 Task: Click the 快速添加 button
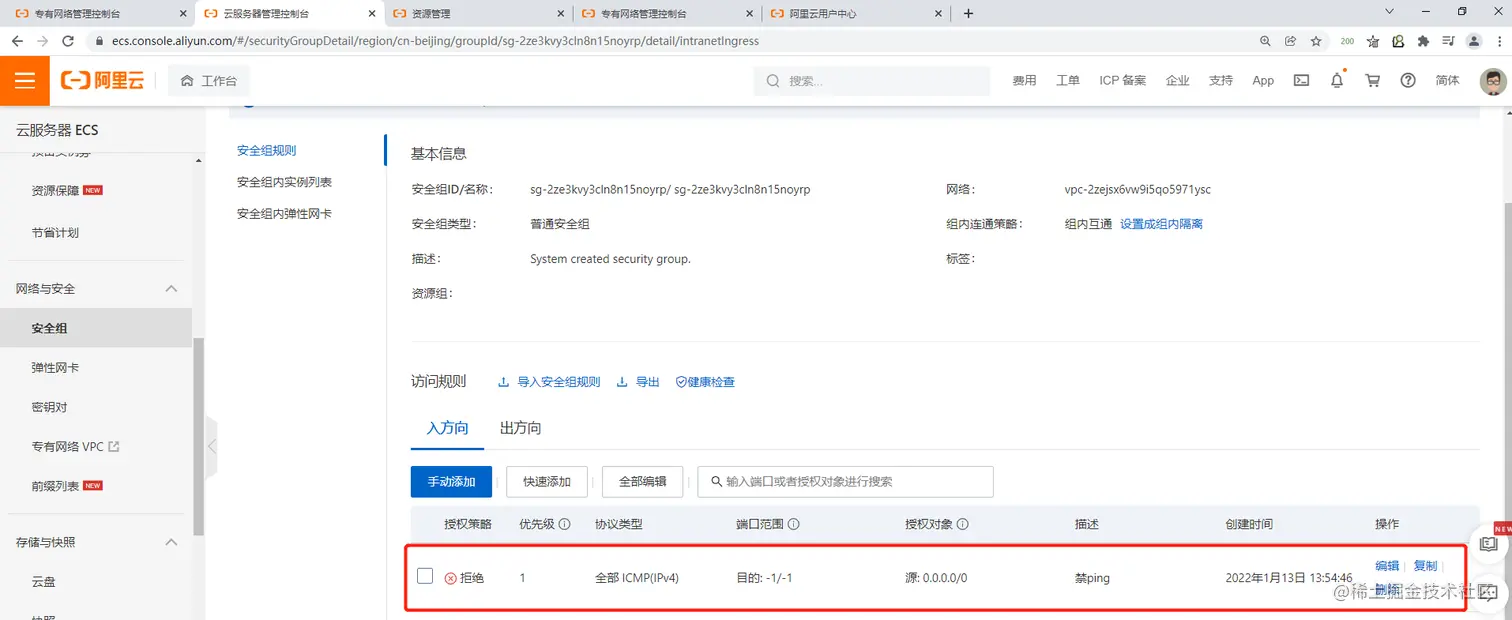[x=547, y=481]
